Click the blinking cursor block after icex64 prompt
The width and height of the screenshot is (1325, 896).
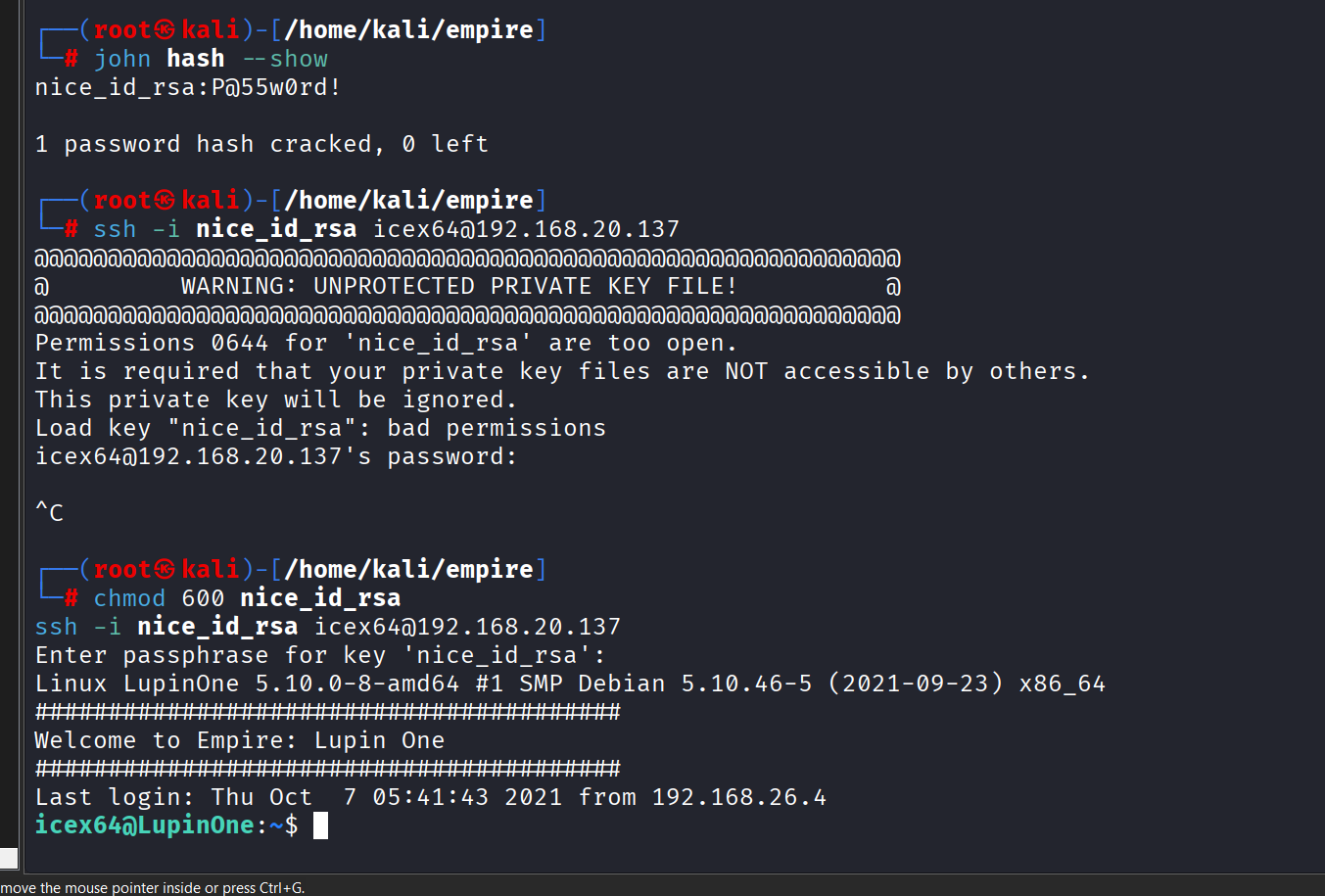(x=320, y=825)
